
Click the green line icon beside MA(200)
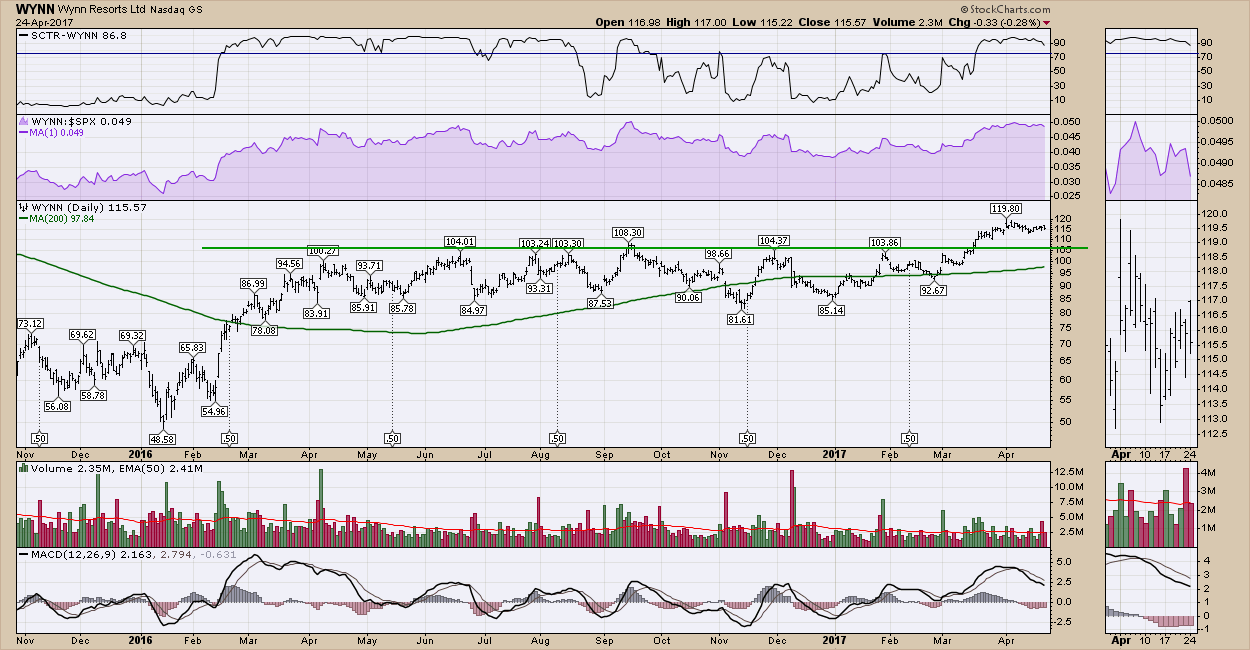[x=23, y=220]
